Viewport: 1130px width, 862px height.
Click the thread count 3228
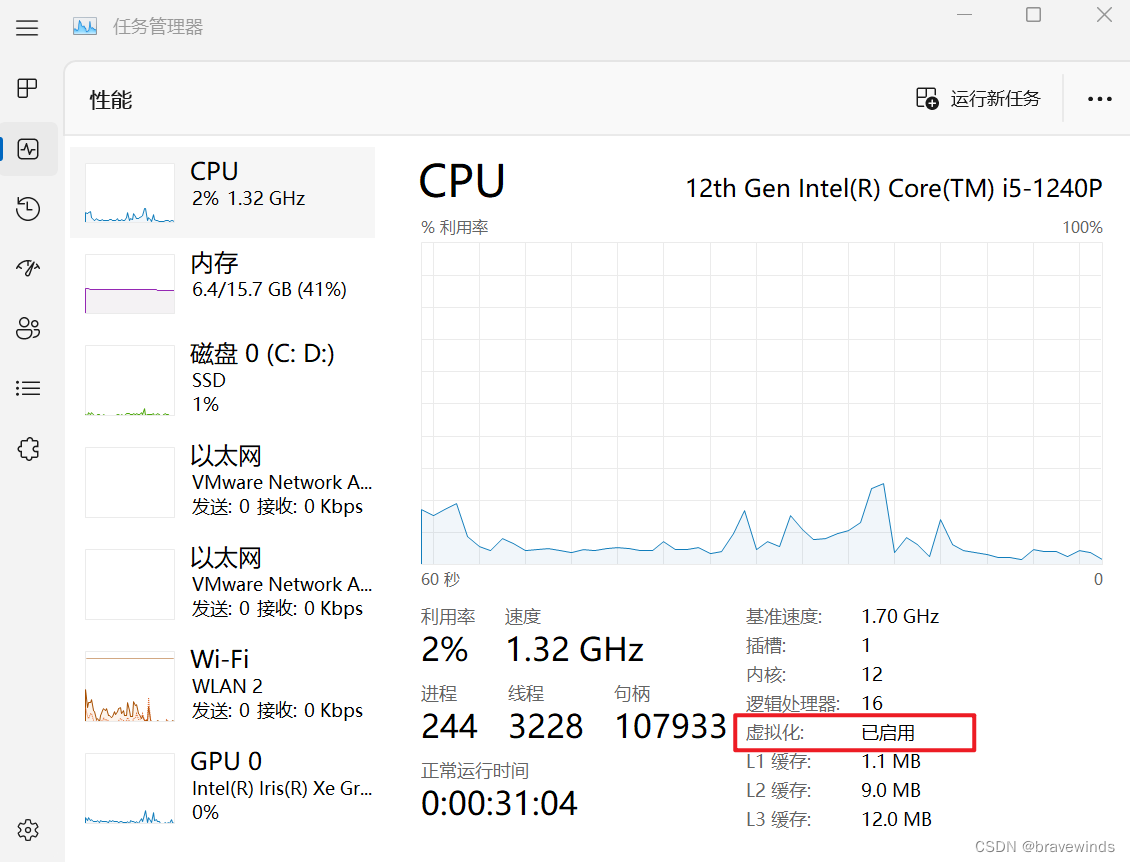pos(546,727)
